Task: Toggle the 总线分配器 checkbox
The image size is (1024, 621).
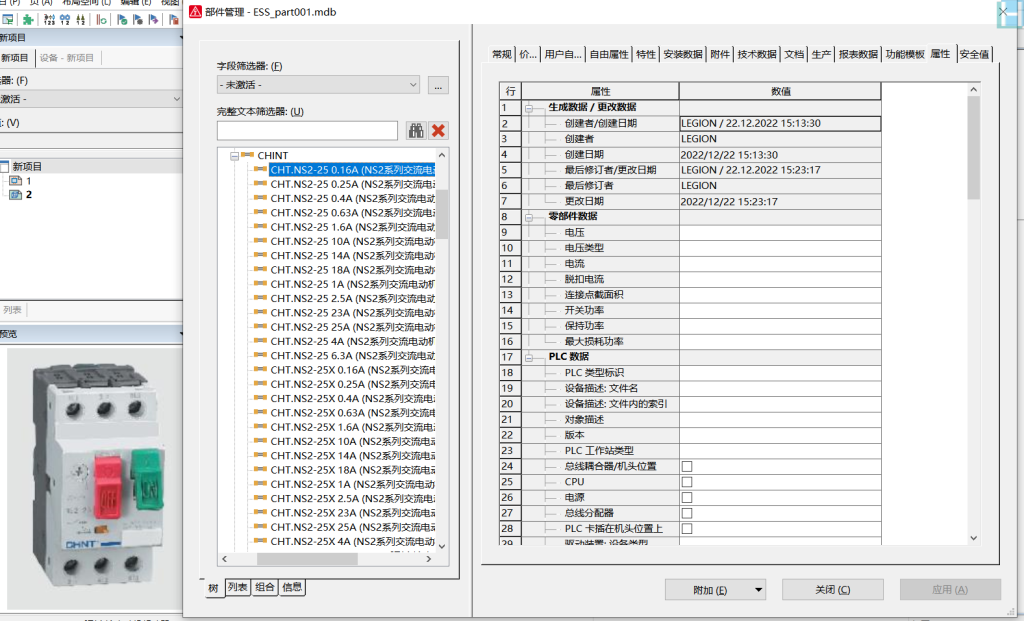Action: (x=687, y=513)
